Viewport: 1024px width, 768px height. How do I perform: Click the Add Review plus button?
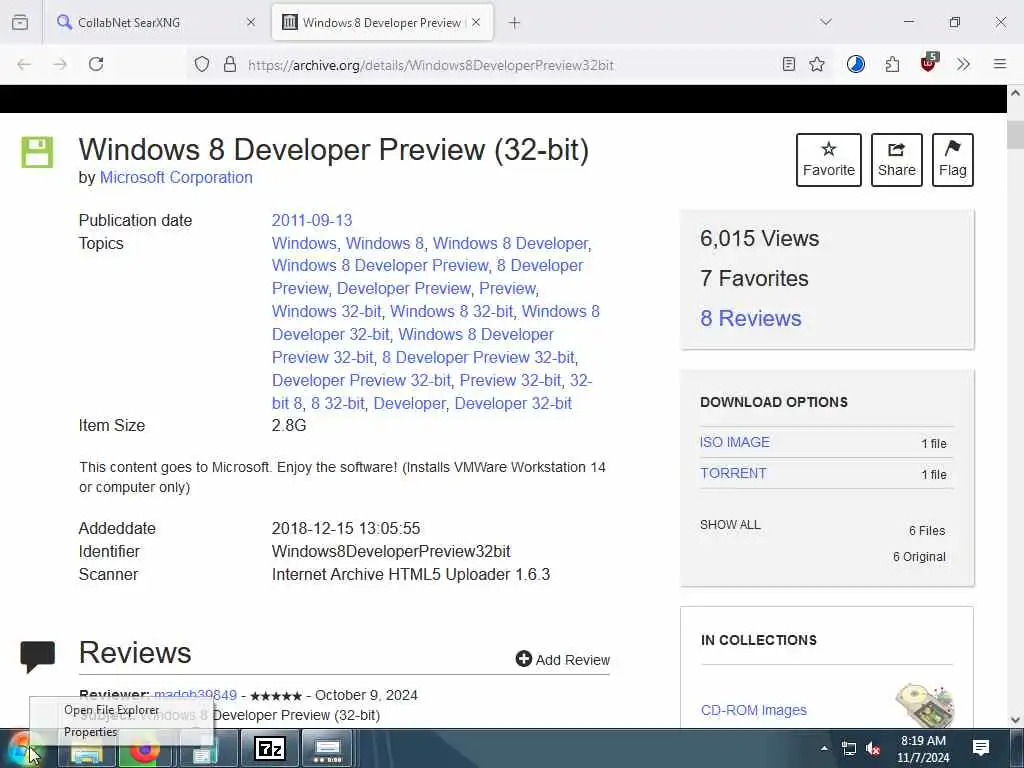click(x=562, y=660)
